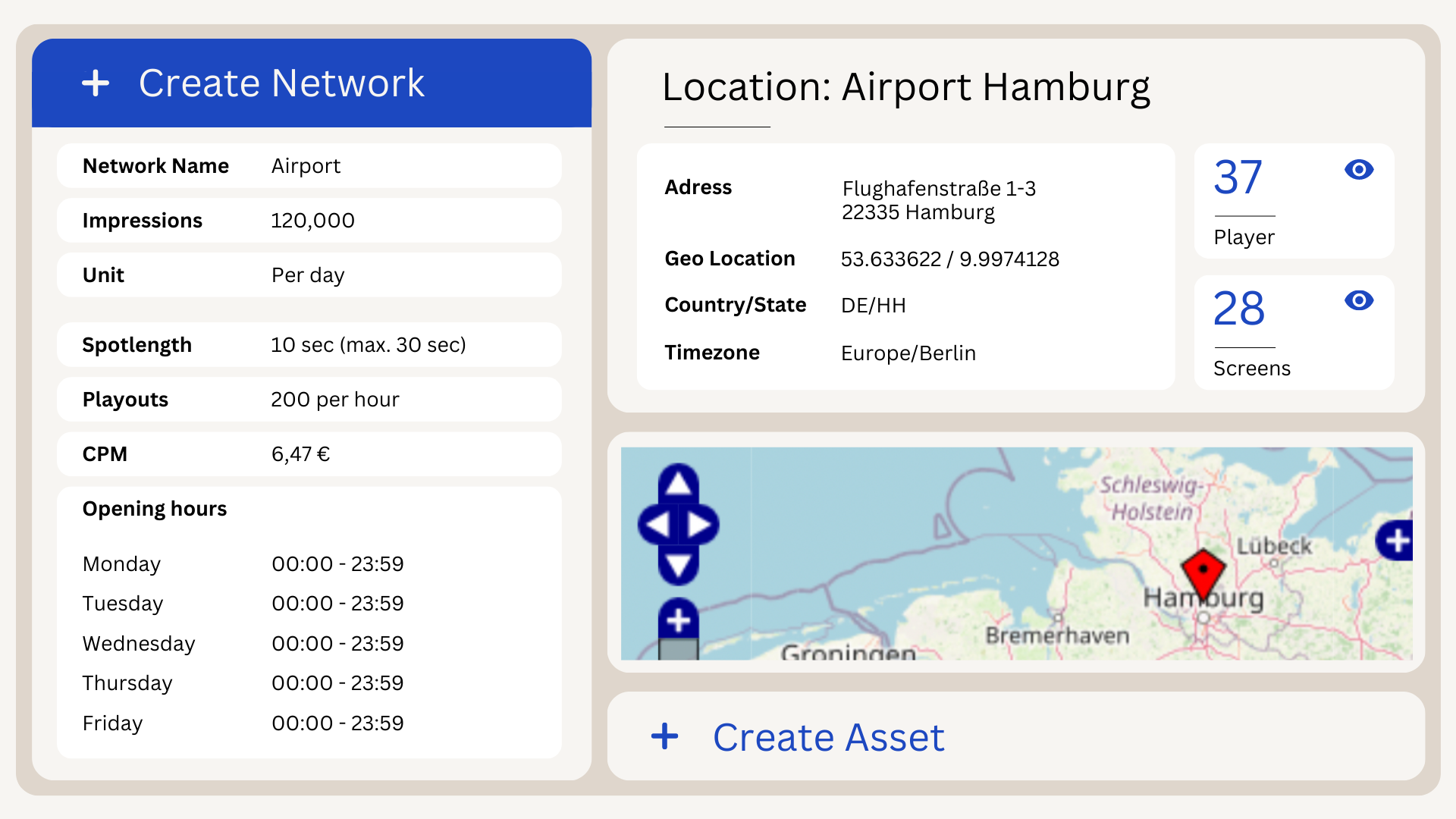Zoom in using map plus button
This screenshot has height=819, width=1456.
678,620
